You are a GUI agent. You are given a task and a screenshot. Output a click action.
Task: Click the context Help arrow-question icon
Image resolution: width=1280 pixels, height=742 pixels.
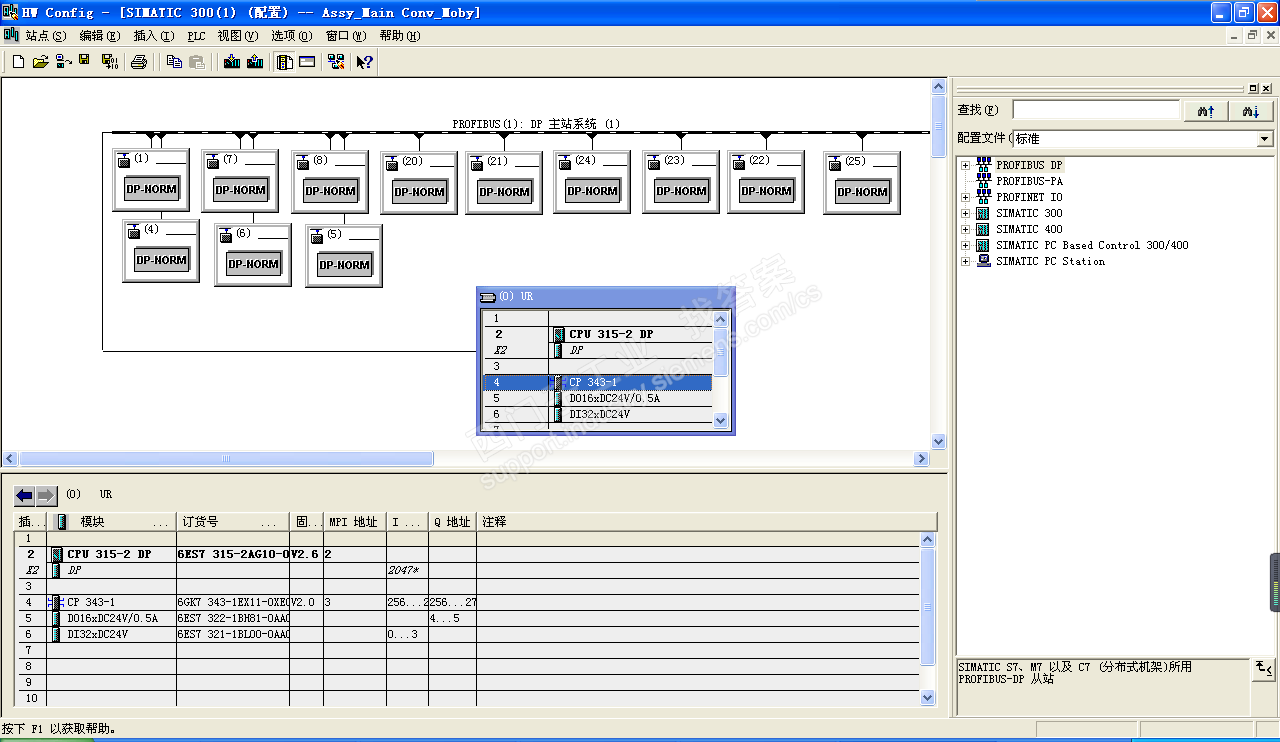[365, 62]
